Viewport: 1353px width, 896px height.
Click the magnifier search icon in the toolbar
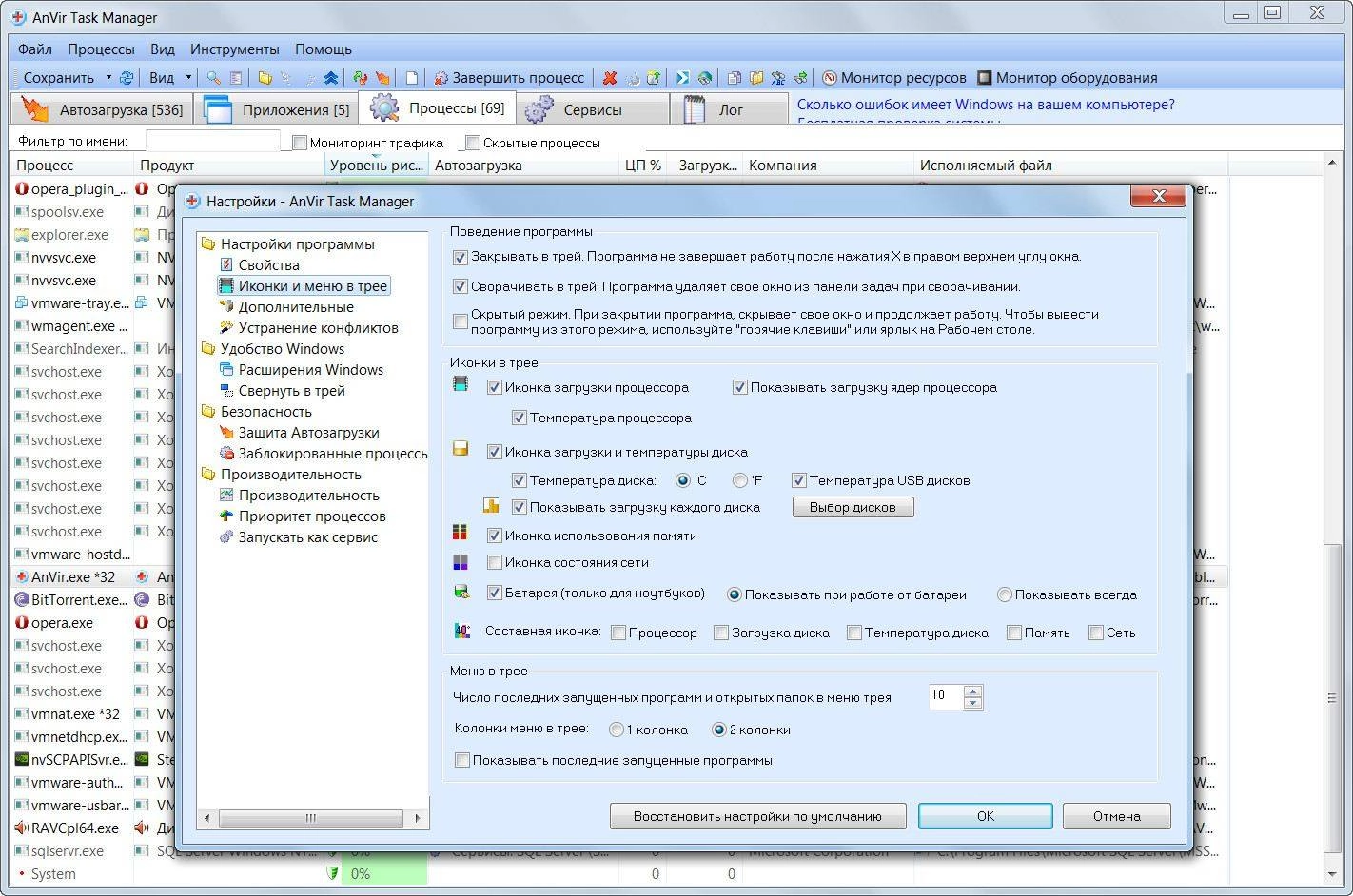214,78
